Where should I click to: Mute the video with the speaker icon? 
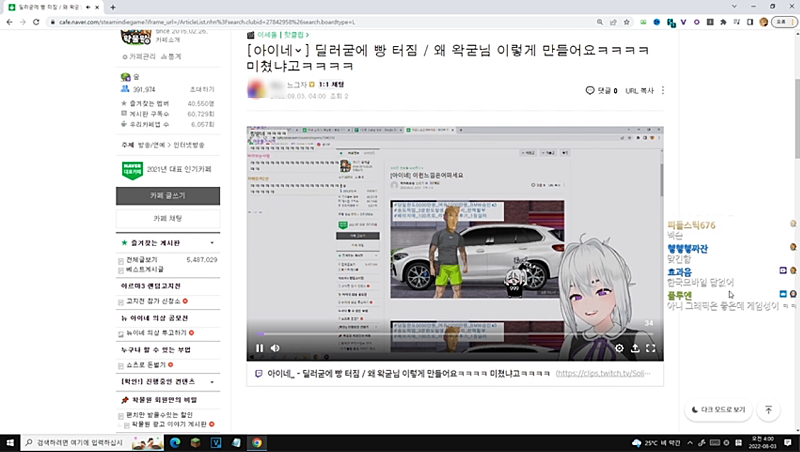pyautogui.click(x=275, y=348)
